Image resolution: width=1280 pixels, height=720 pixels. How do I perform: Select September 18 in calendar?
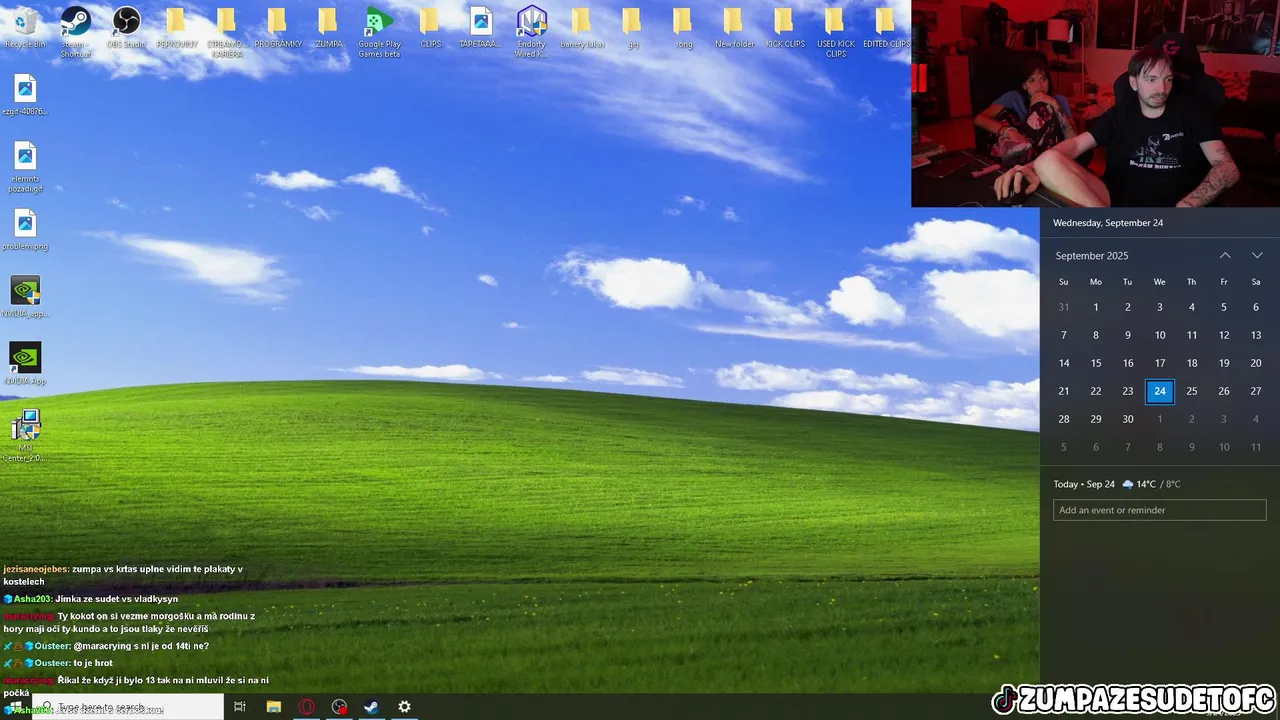tap(1192, 363)
